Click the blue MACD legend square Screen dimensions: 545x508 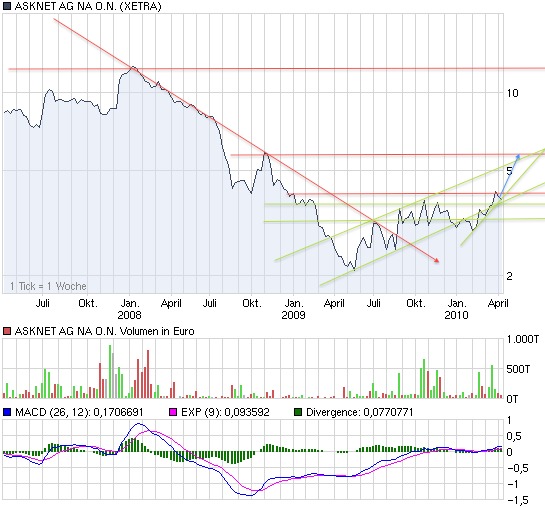click(x=7, y=412)
